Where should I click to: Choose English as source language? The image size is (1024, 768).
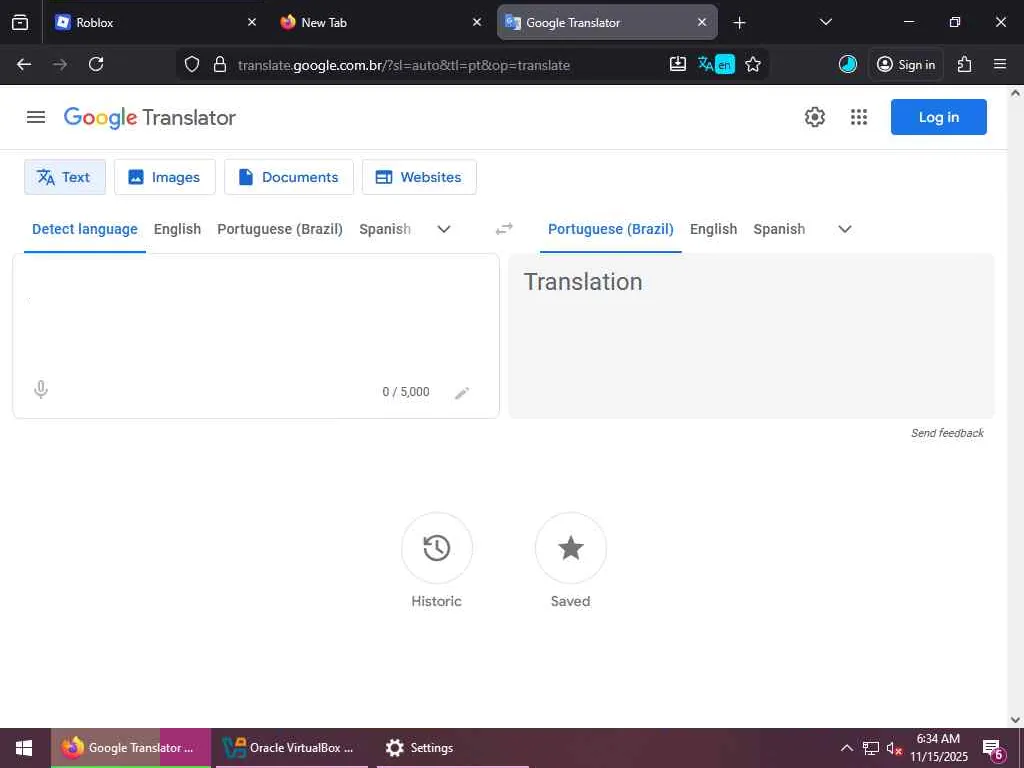click(177, 229)
